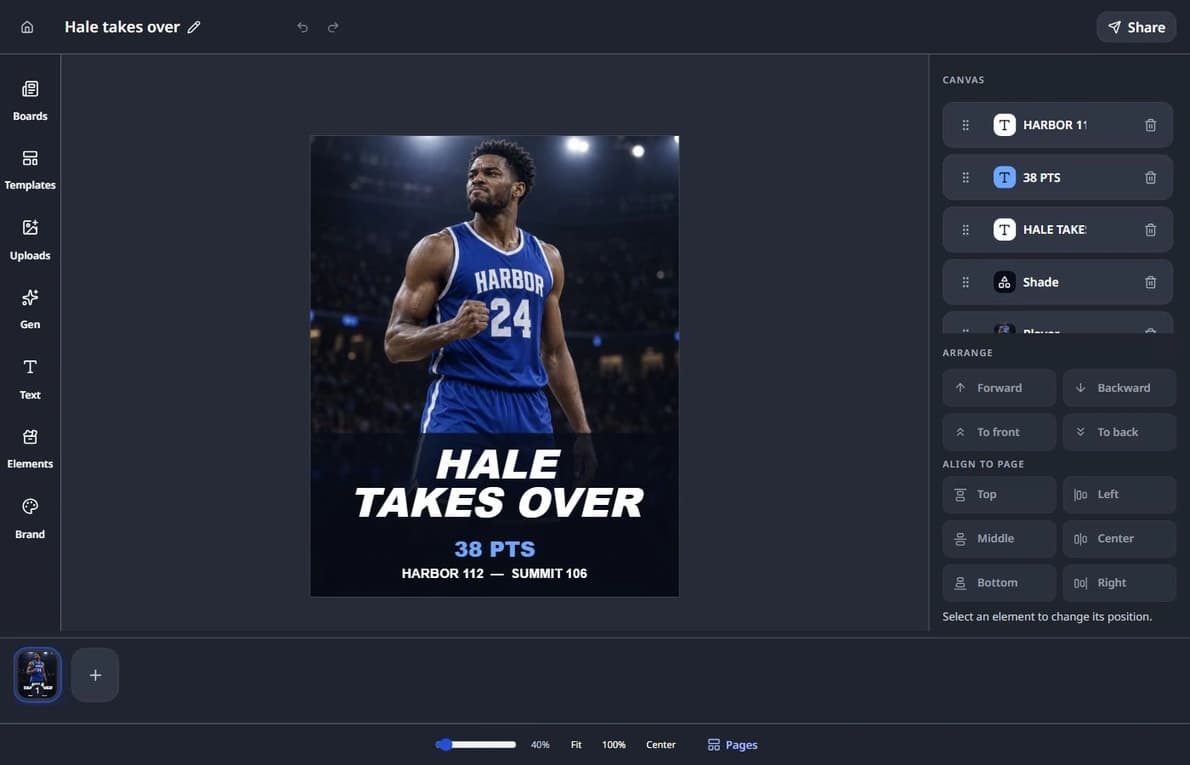Delete the Shade layer

[x=1151, y=282]
